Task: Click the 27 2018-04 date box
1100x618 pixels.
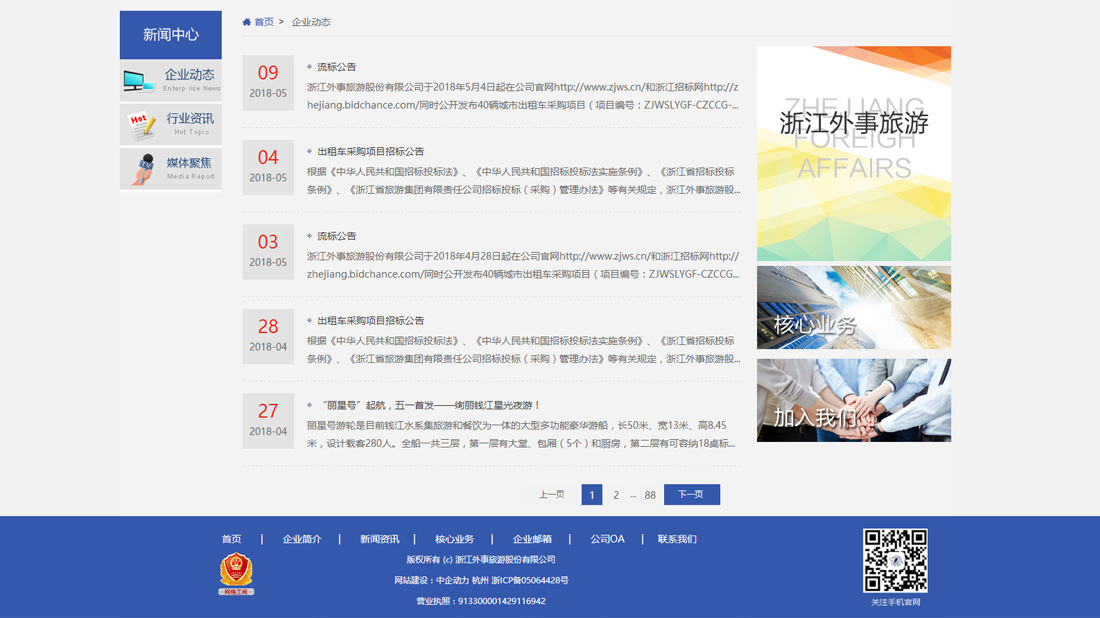Action: 268,421
